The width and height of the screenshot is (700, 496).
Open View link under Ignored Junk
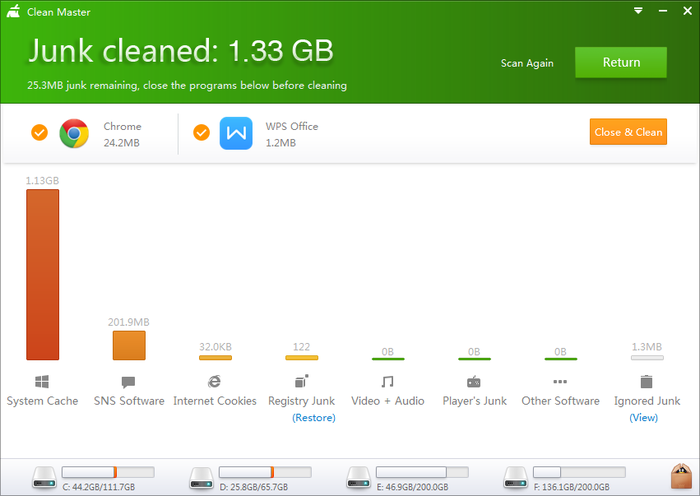[x=644, y=417]
